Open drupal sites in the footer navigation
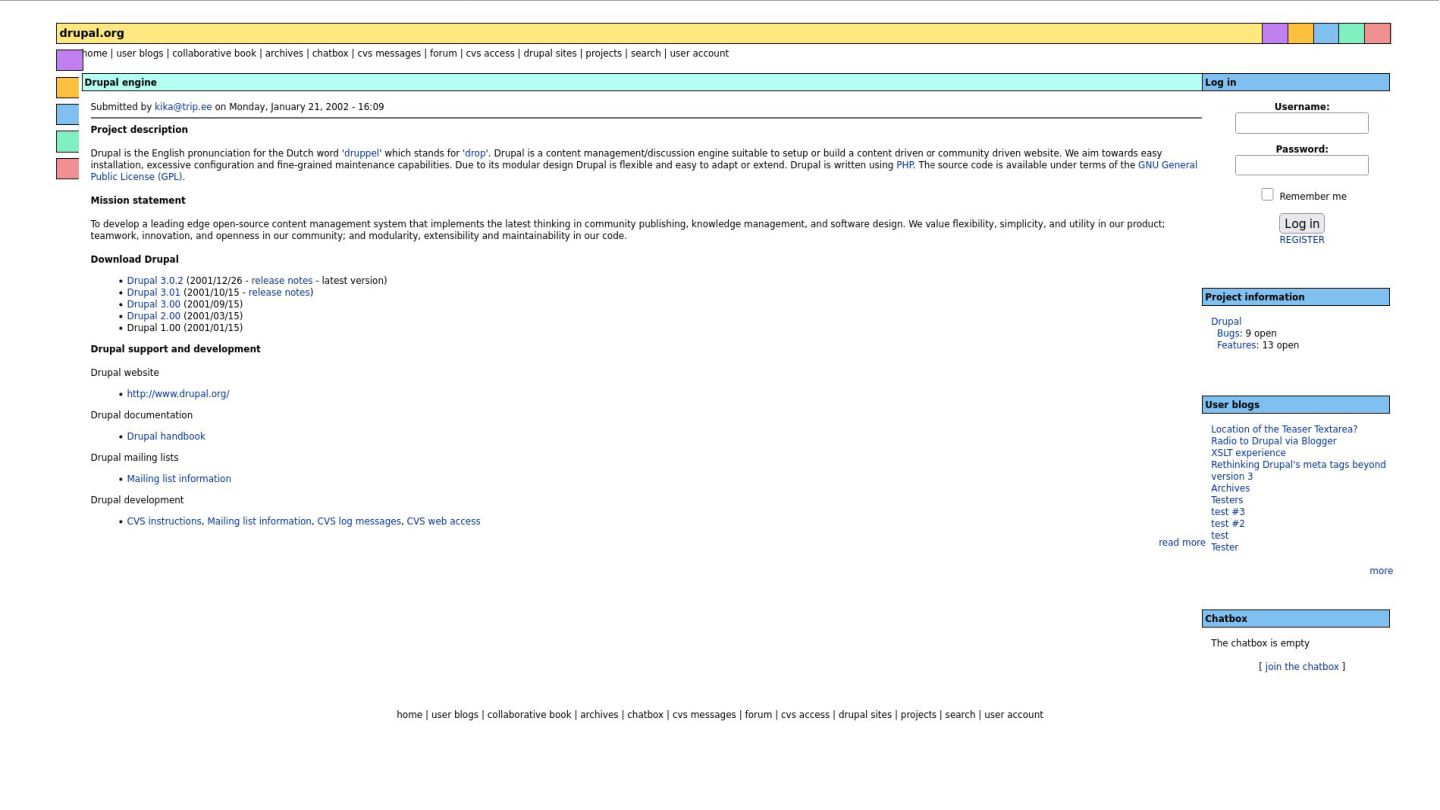This screenshot has height=810, width=1440. (865, 715)
